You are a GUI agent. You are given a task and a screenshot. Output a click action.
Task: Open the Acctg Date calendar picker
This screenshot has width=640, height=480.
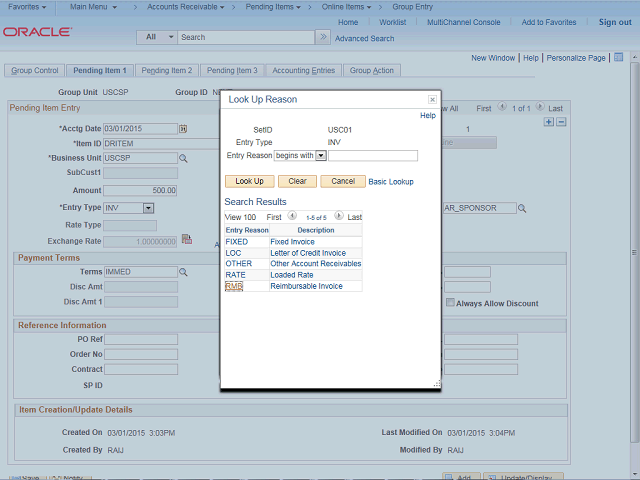(183, 129)
